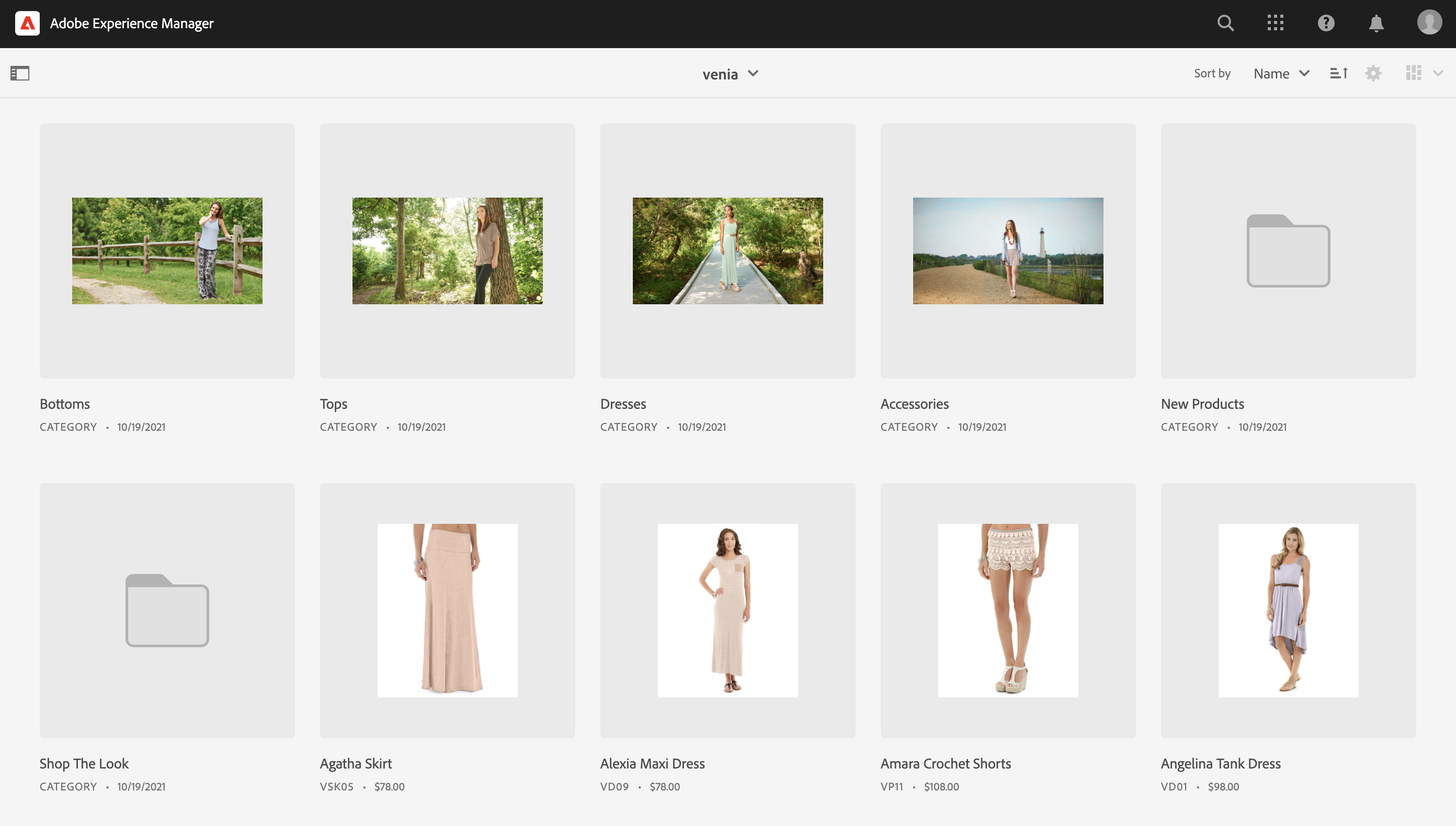
Task: Open the New Products folder
Action: coord(1288,251)
